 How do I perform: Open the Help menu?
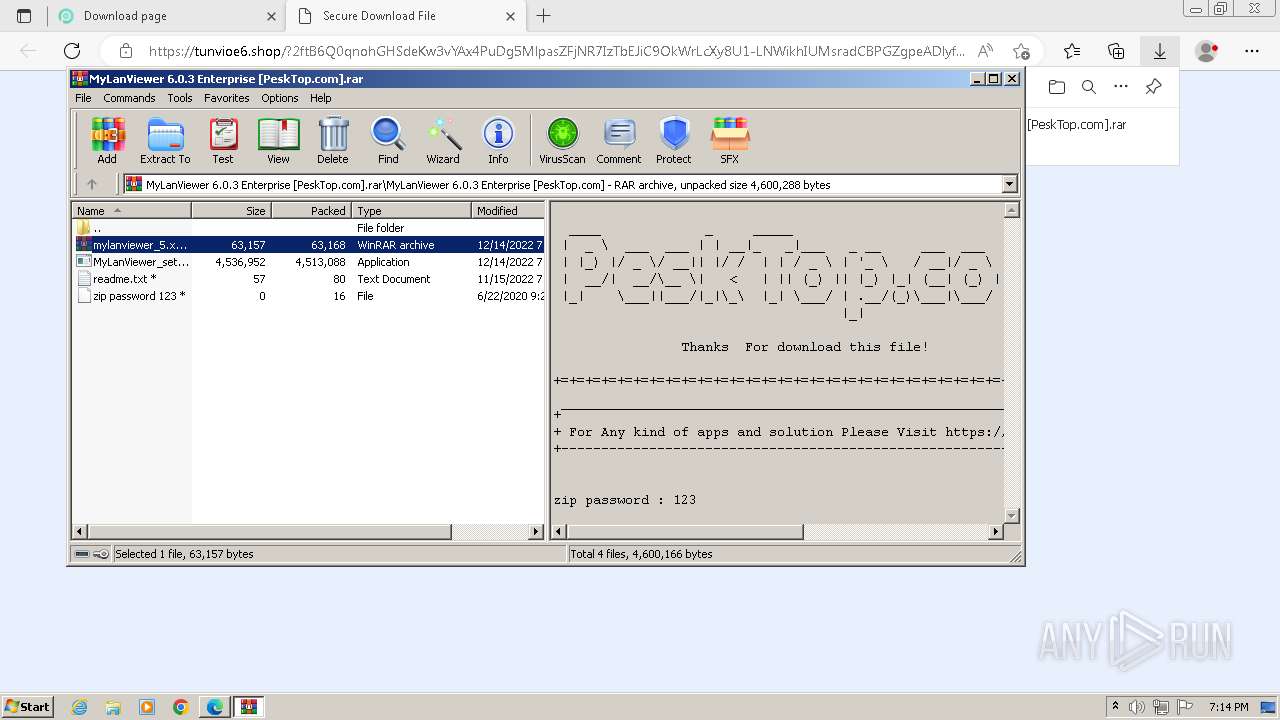(x=320, y=98)
